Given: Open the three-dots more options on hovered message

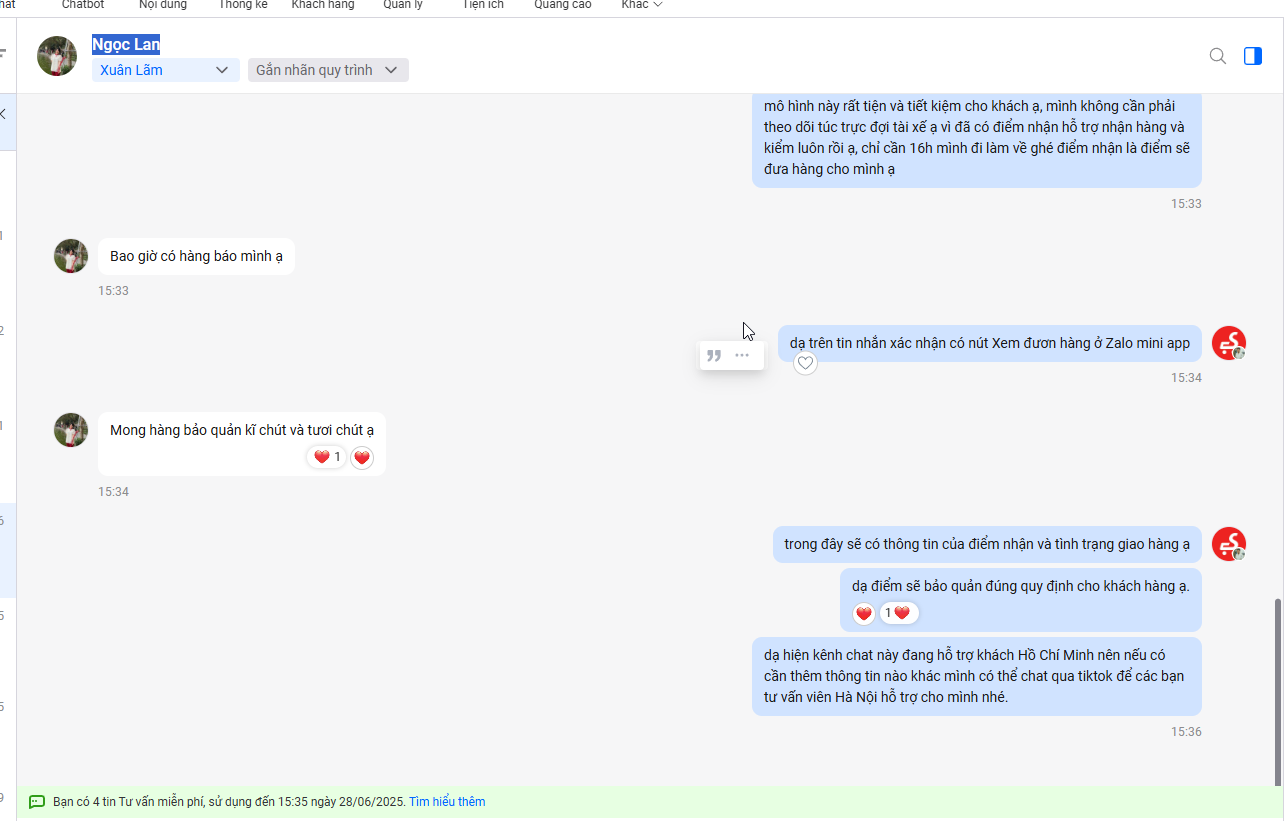Looking at the screenshot, I should (742, 355).
